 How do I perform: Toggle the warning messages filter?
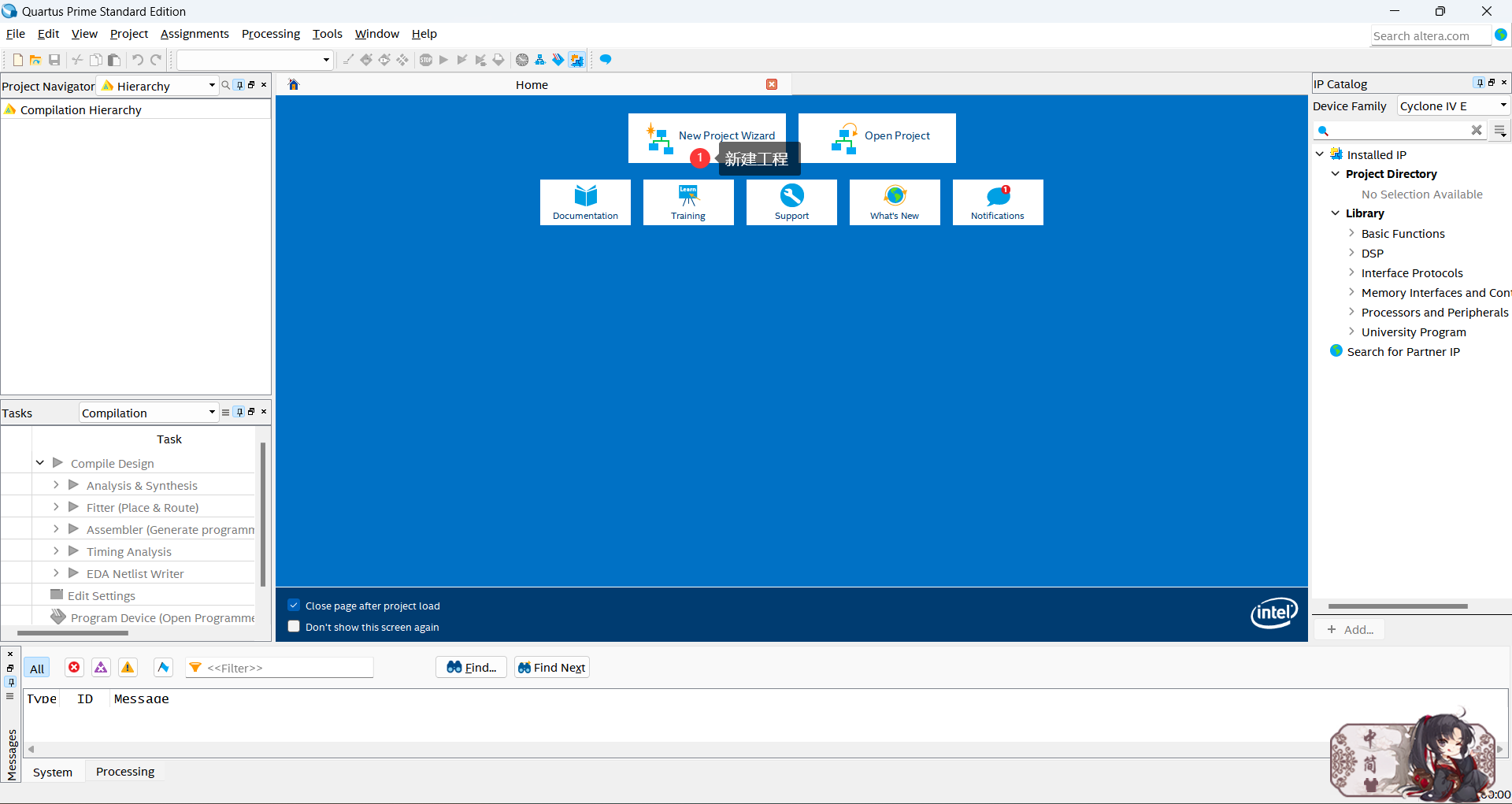128,668
